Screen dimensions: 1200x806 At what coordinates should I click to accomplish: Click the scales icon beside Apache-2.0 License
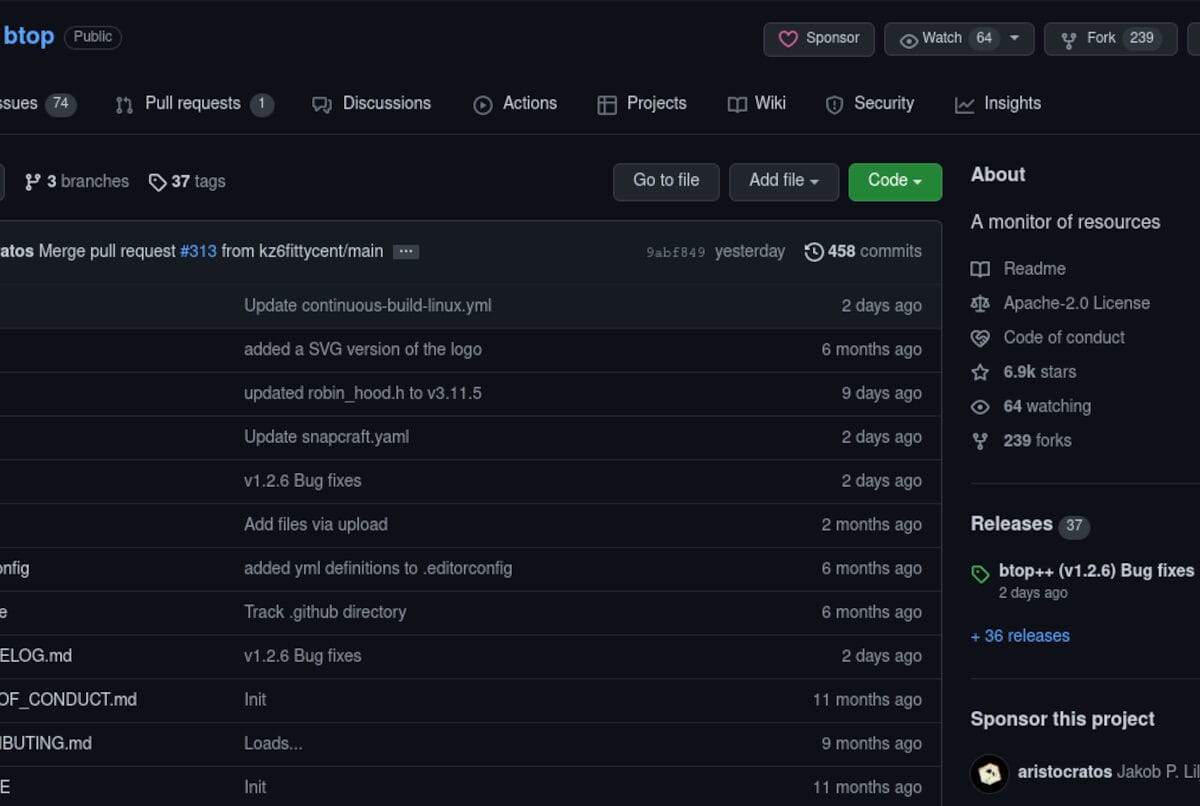980,303
